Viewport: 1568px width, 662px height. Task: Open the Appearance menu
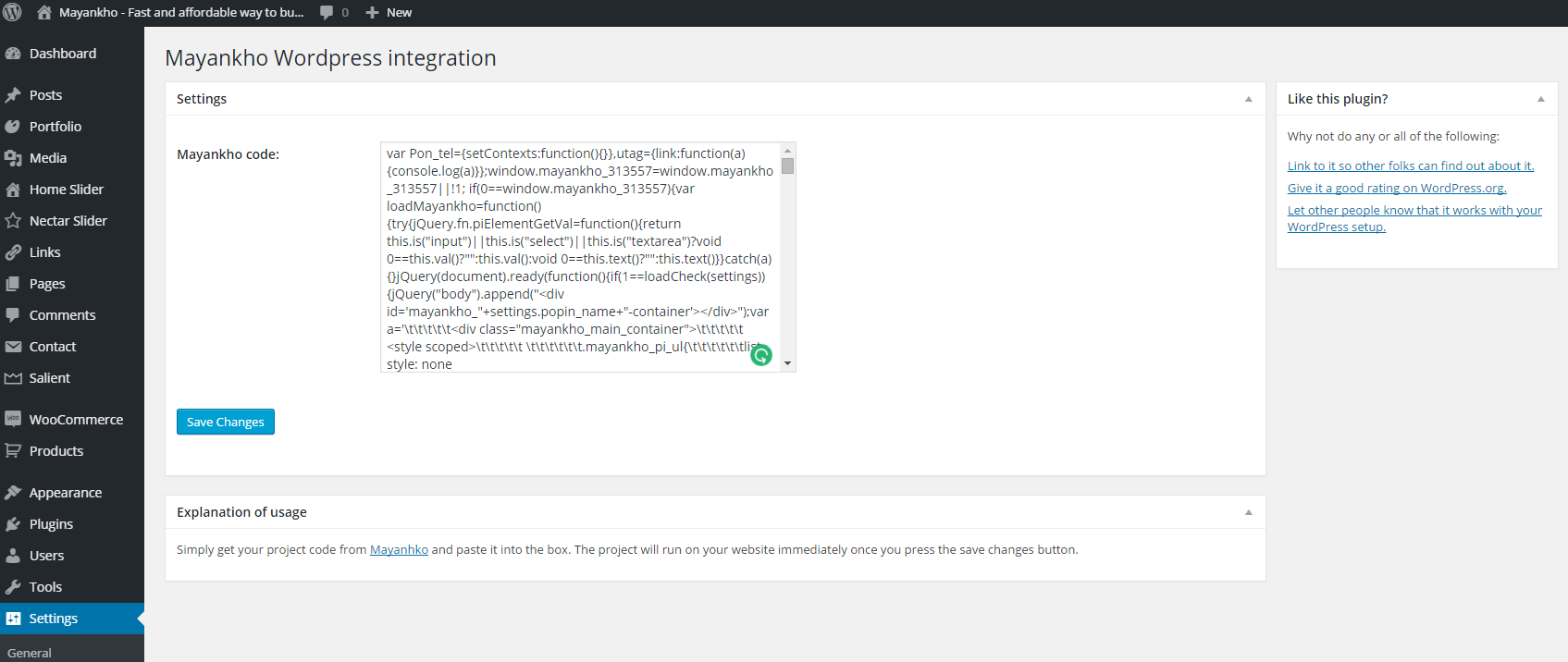(72, 493)
